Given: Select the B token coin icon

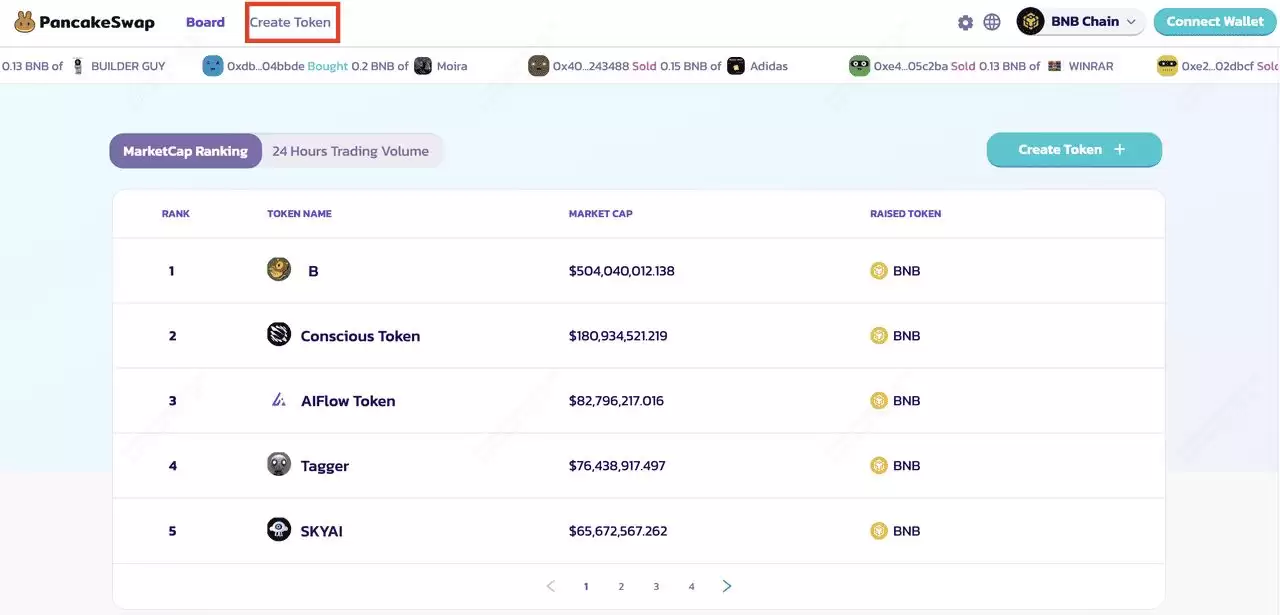Looking at the screenshot, I should click(x=279, y=270).
